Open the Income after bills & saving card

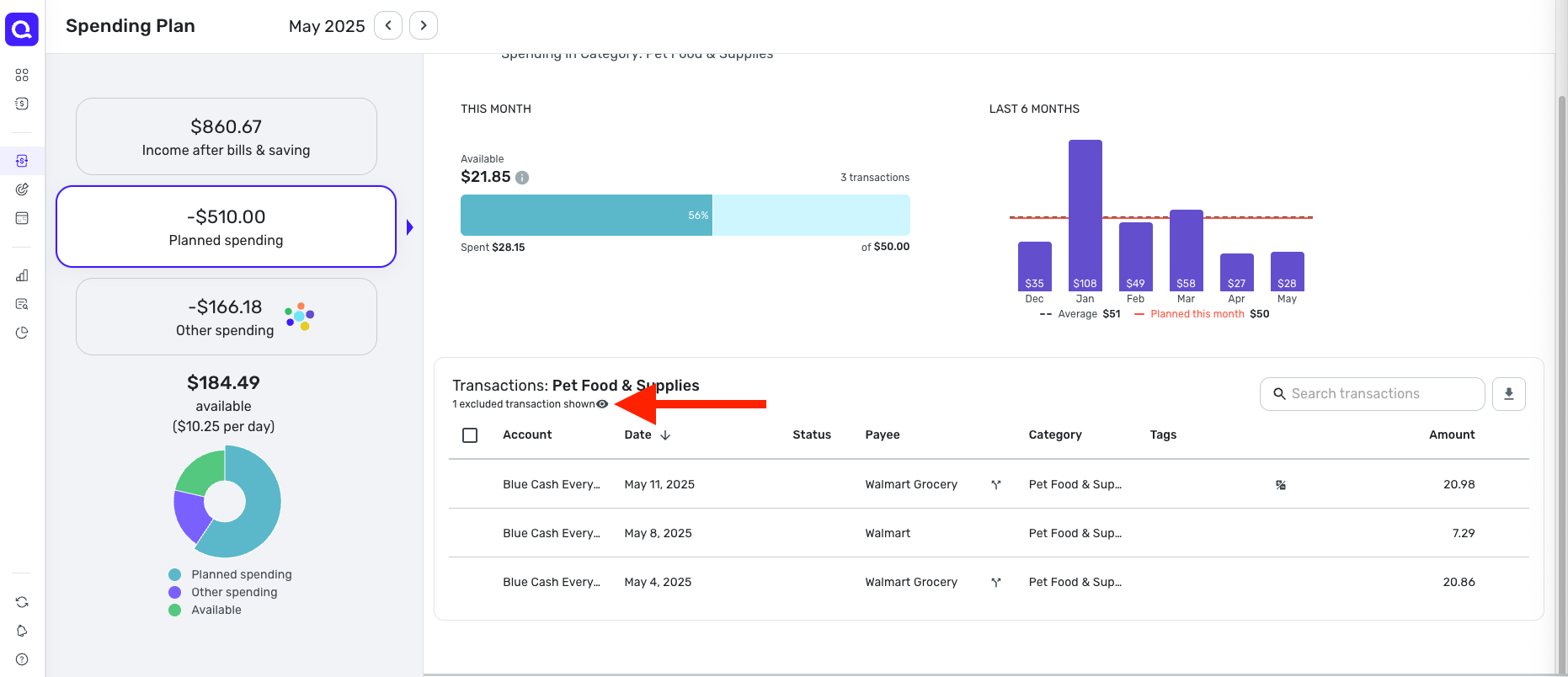[226, 136]
